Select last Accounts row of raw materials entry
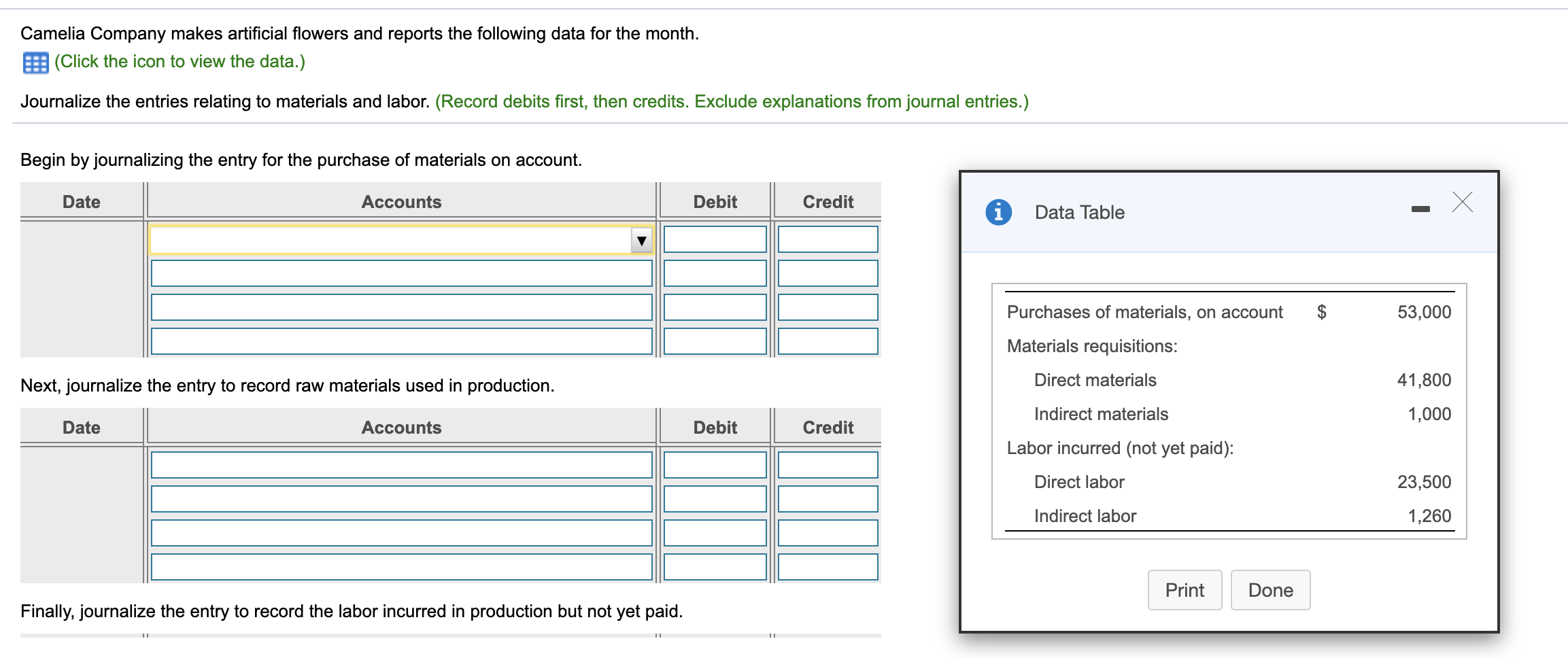1568x658 pixels. coord(401,567)
